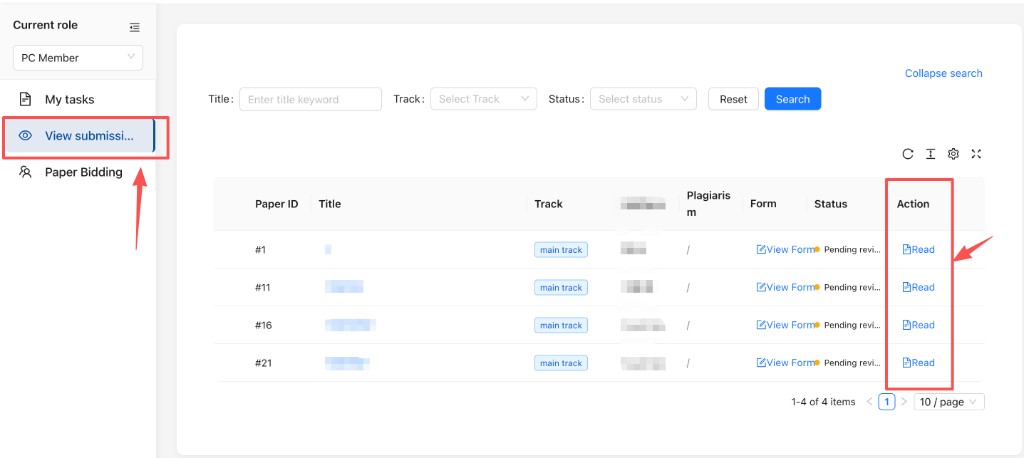Expand the Select Track dropdown
1024x458 pixels.
(483, 99)
